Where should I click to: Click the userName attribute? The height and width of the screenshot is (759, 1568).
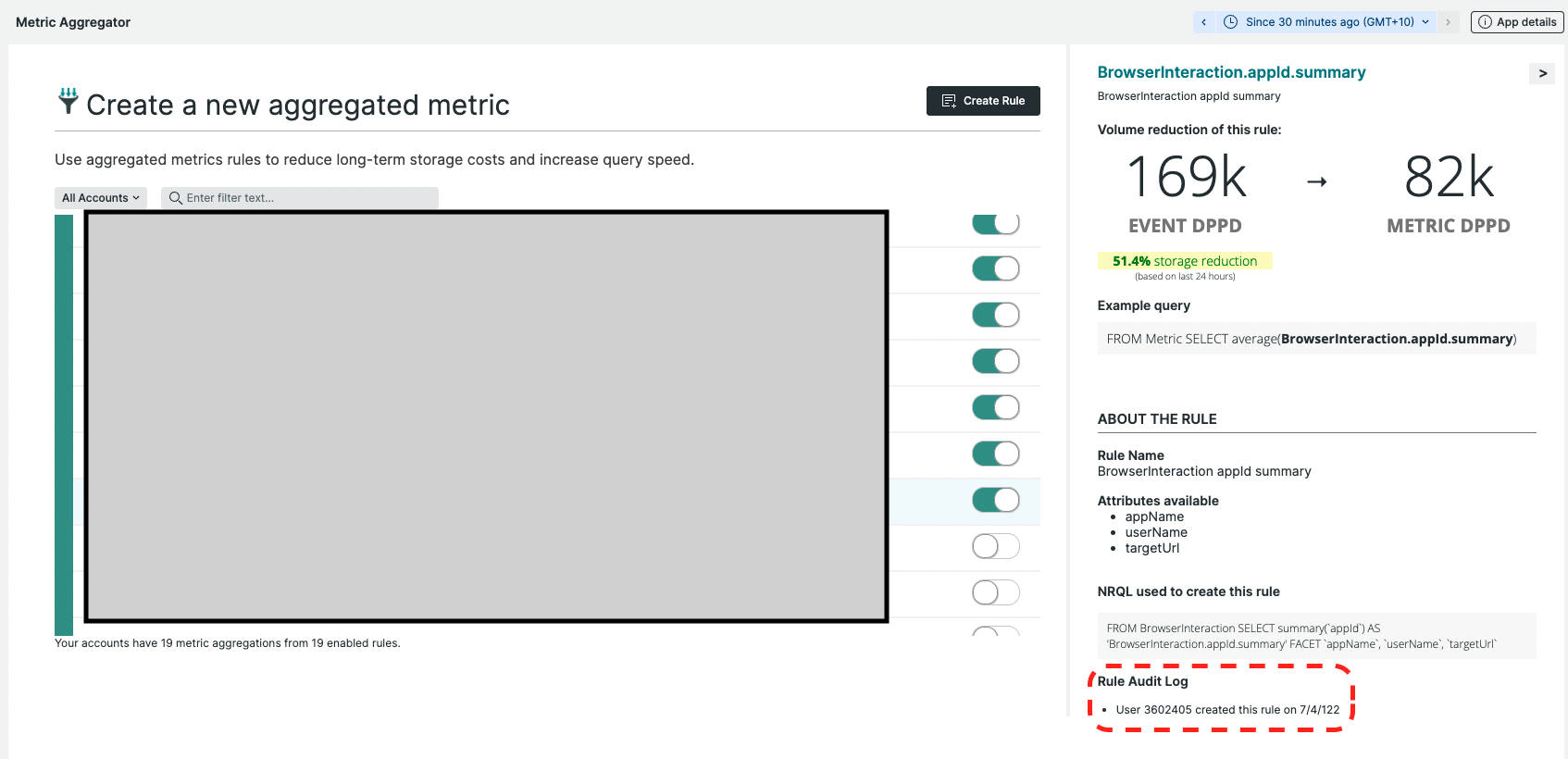(1156, 532)
